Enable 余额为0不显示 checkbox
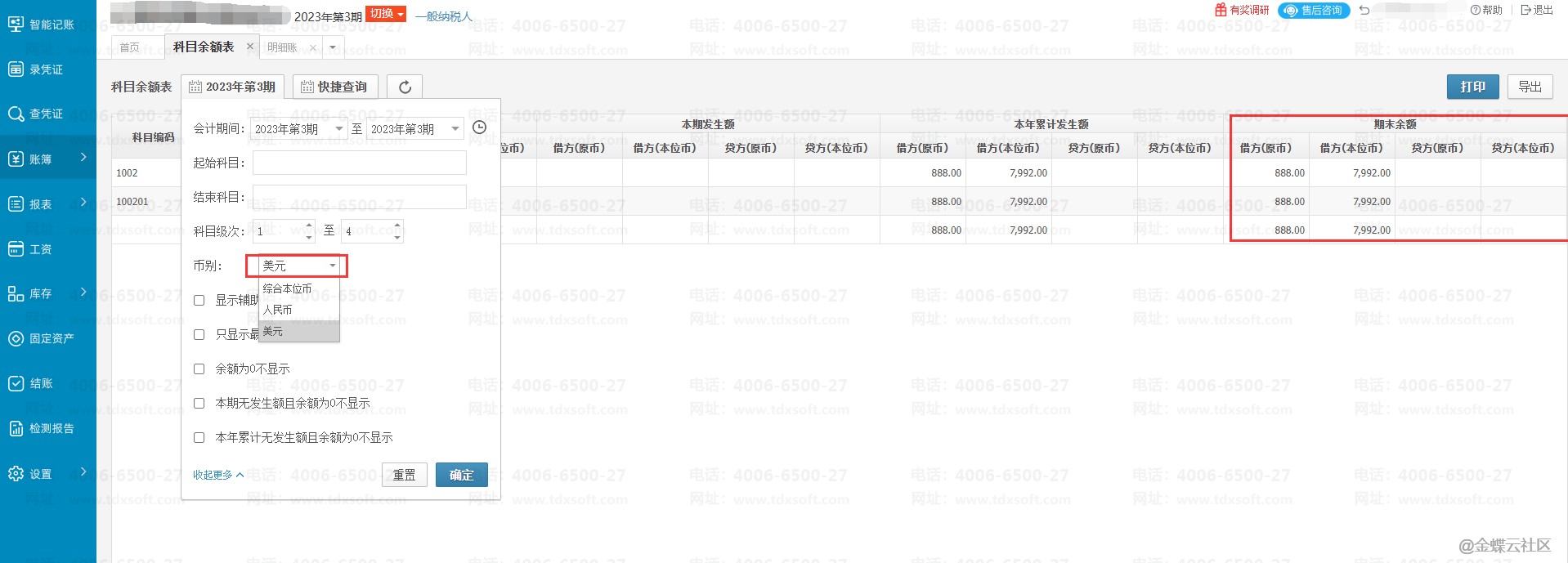This screenshot has height=563, width=1568. (199, 369)
